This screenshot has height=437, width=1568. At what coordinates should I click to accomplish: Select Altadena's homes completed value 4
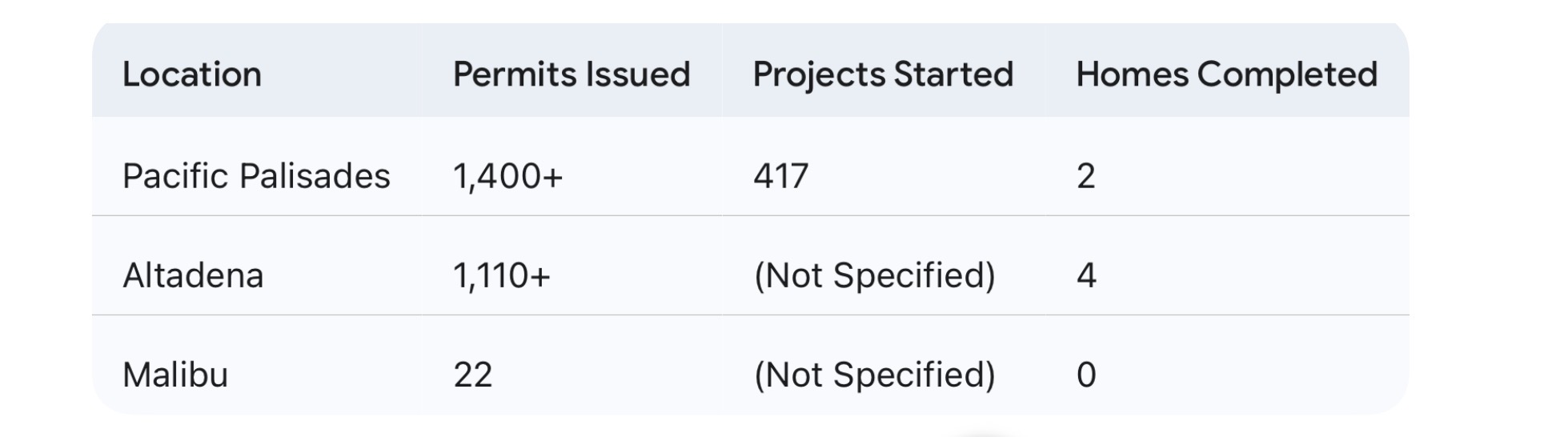tap(1086, 276)
